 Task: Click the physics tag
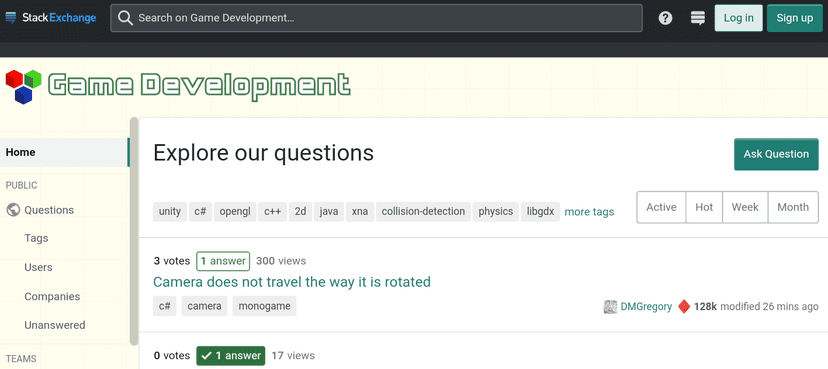[x=496, y=212]
